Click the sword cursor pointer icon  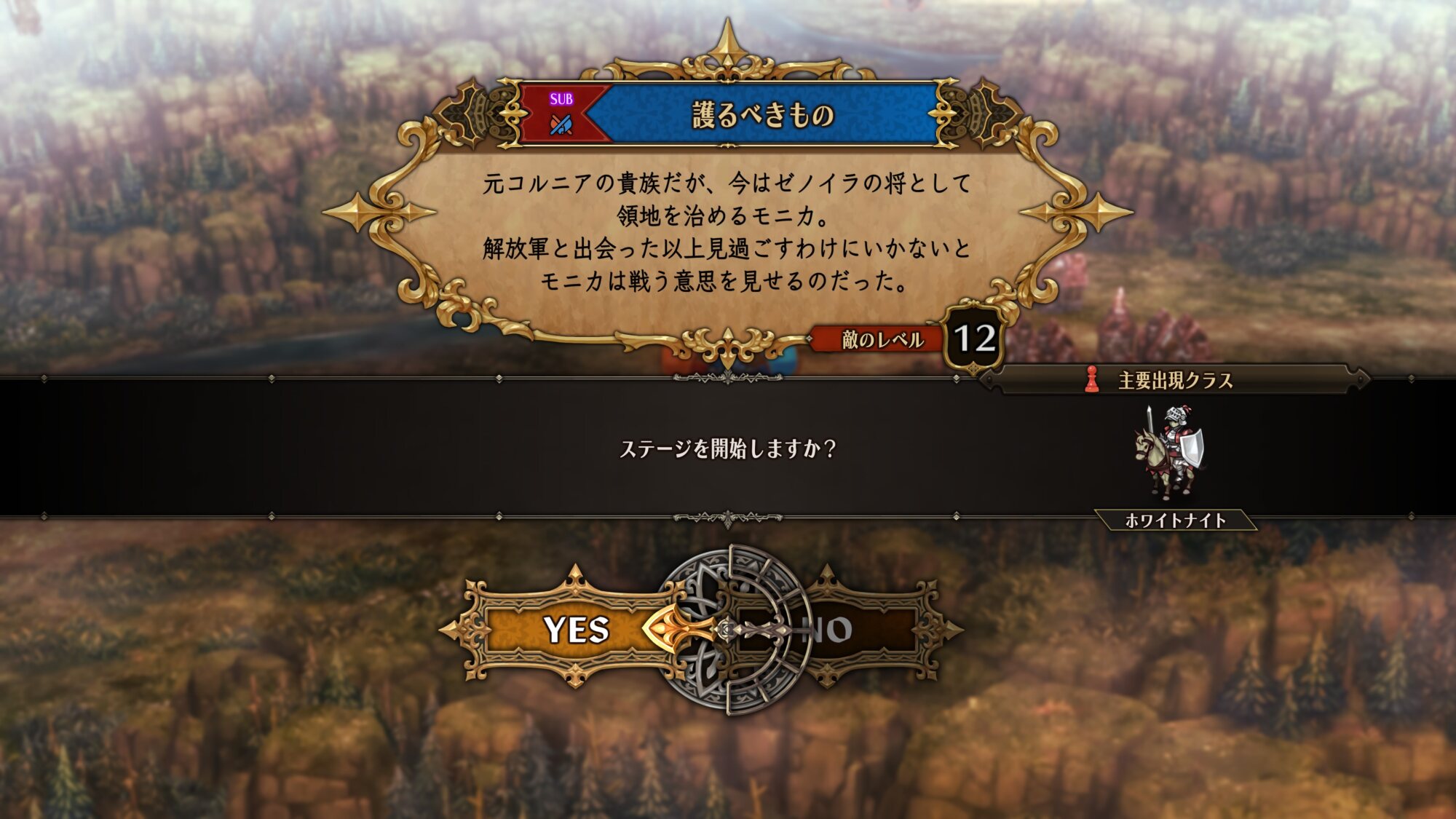[717, 628]
